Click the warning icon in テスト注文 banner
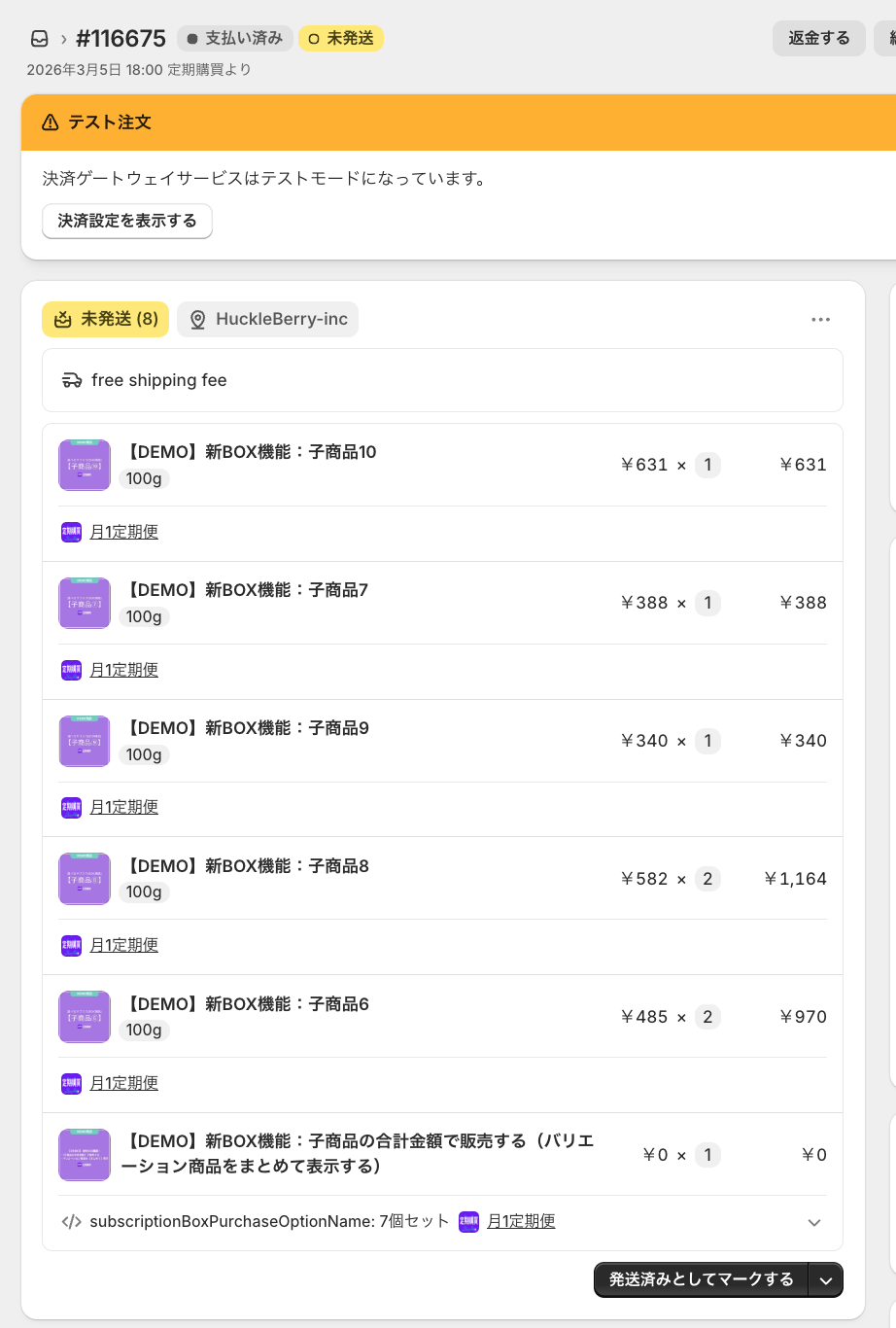Viewport: 896px width, 1328px height. click(51, 122)
